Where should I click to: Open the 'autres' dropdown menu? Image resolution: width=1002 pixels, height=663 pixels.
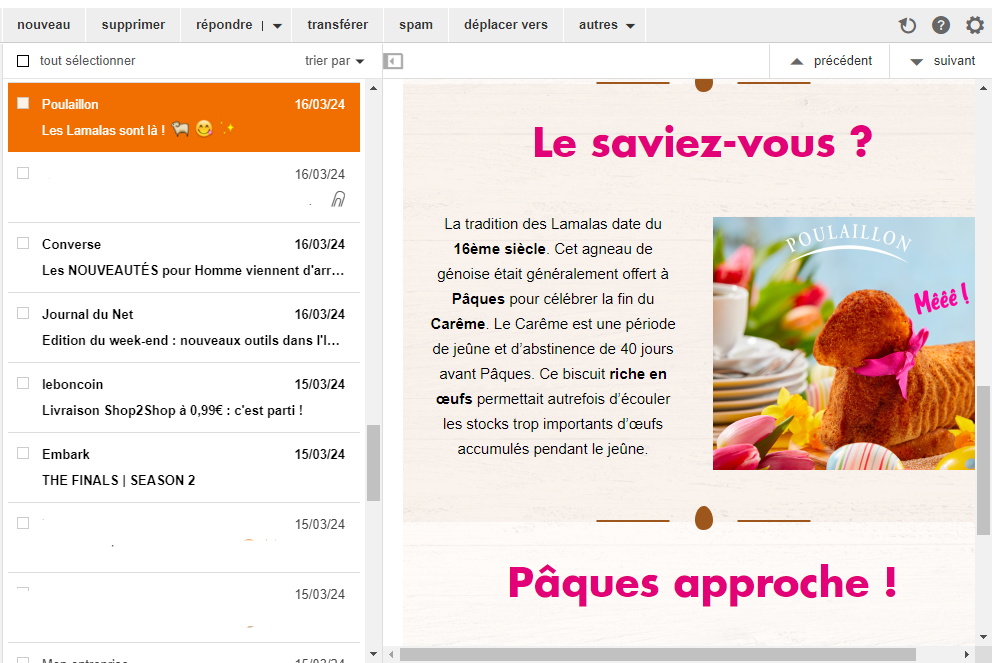tap(606, 25)
